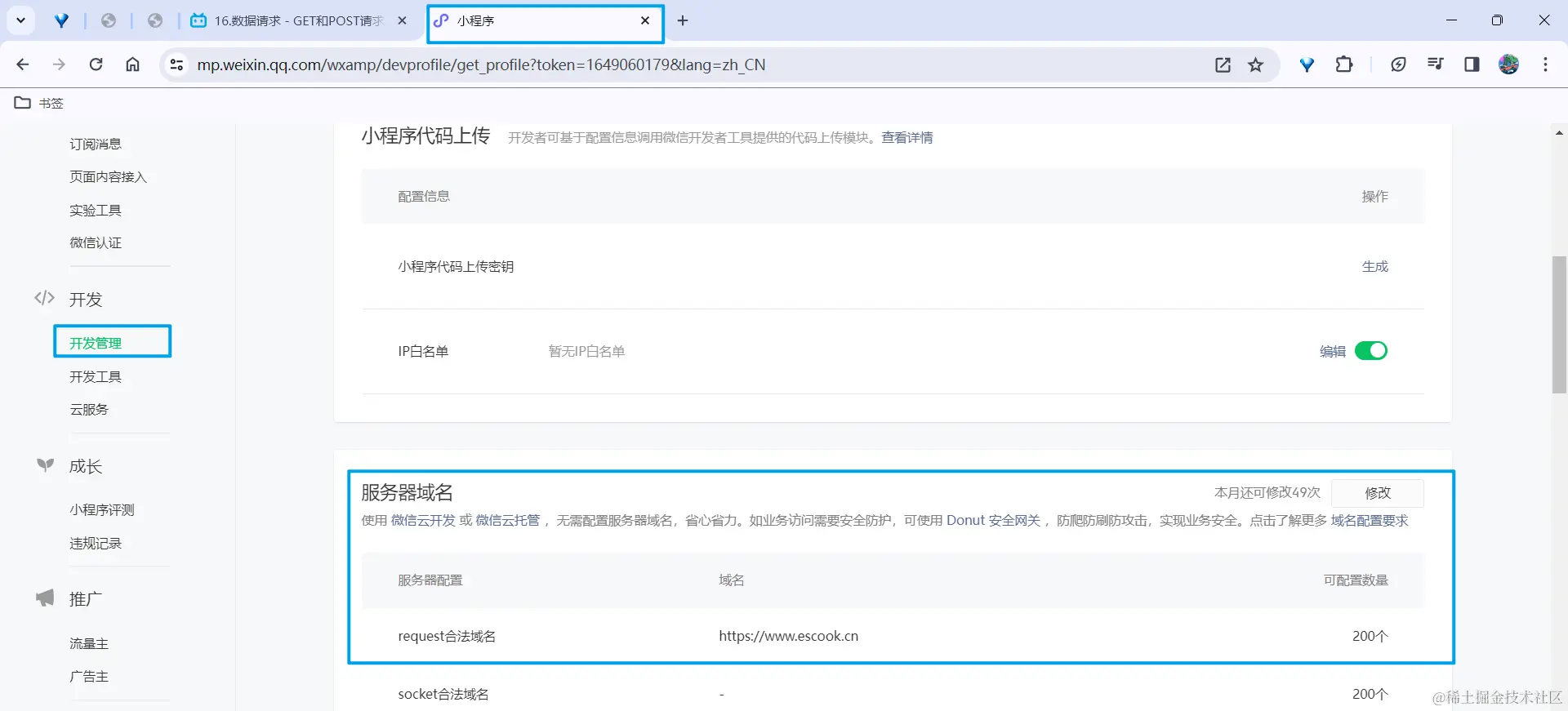Click 生成 to create upload key

click(x=1375, y=266)
